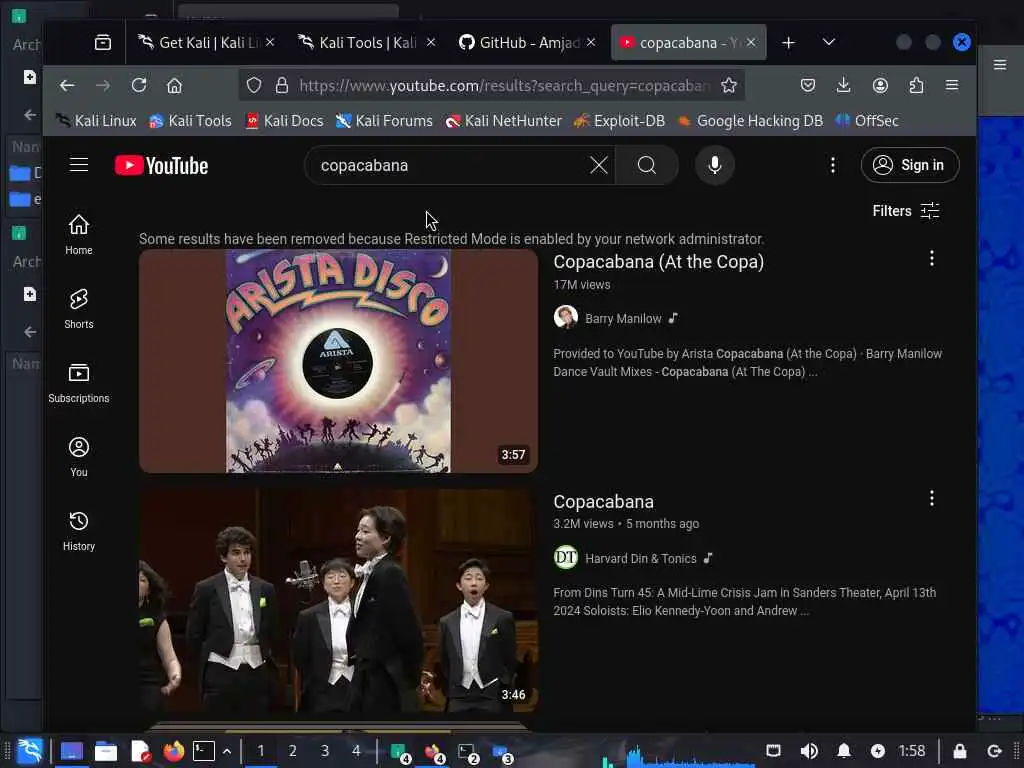Close the Kali Tools tab
This screenshot has width=1024, height=768.
[431, 42]
